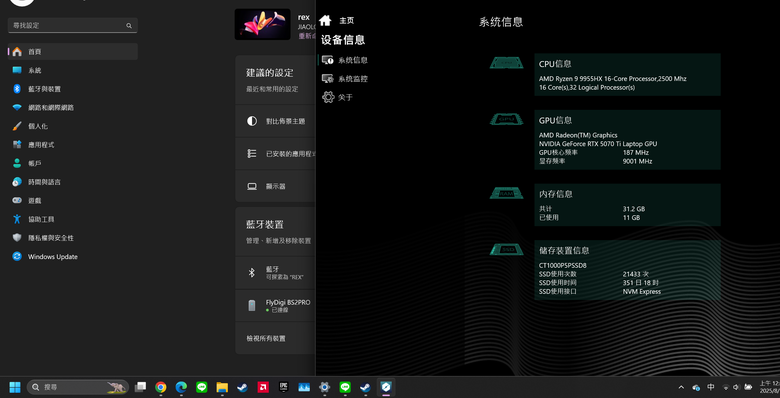This screenshot has width=780, height=398.
Task: Select 協助工具 accessibility icon in sidebar
Action: coord(17,219)
